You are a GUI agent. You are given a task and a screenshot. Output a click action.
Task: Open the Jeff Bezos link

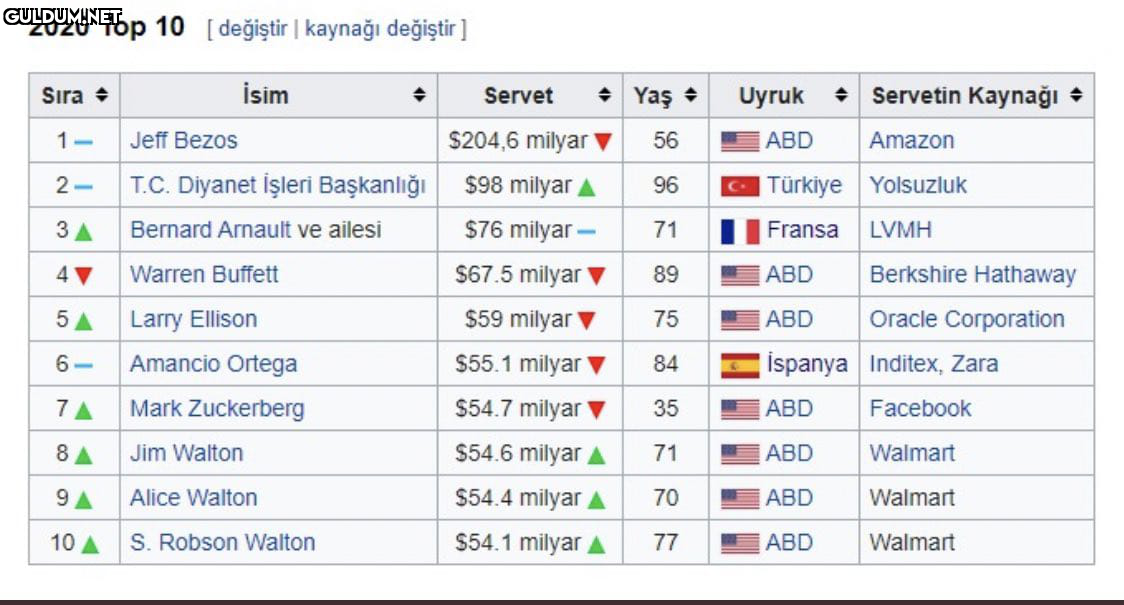coord(184,141)
